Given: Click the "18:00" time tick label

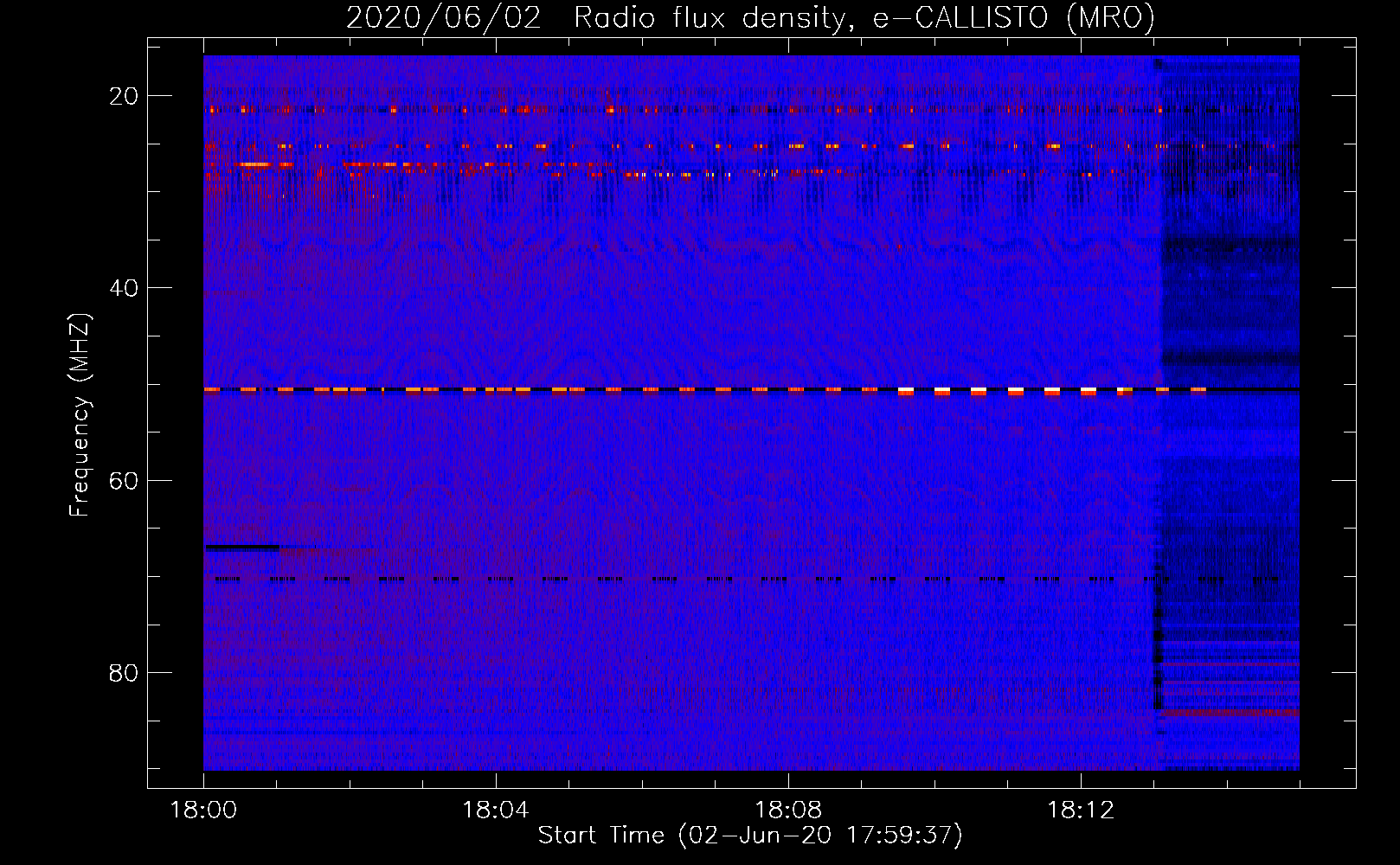Looking at the screenshot, I should pyautogui.click(x=203, y=811).
